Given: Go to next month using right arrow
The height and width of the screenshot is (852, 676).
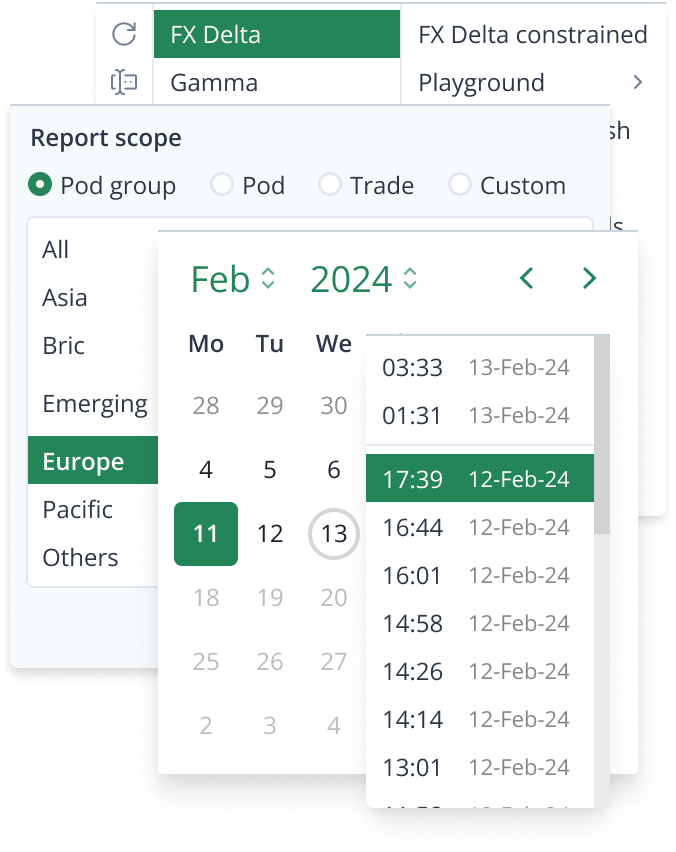Looking at the screenshot, I should click(589, 279).
